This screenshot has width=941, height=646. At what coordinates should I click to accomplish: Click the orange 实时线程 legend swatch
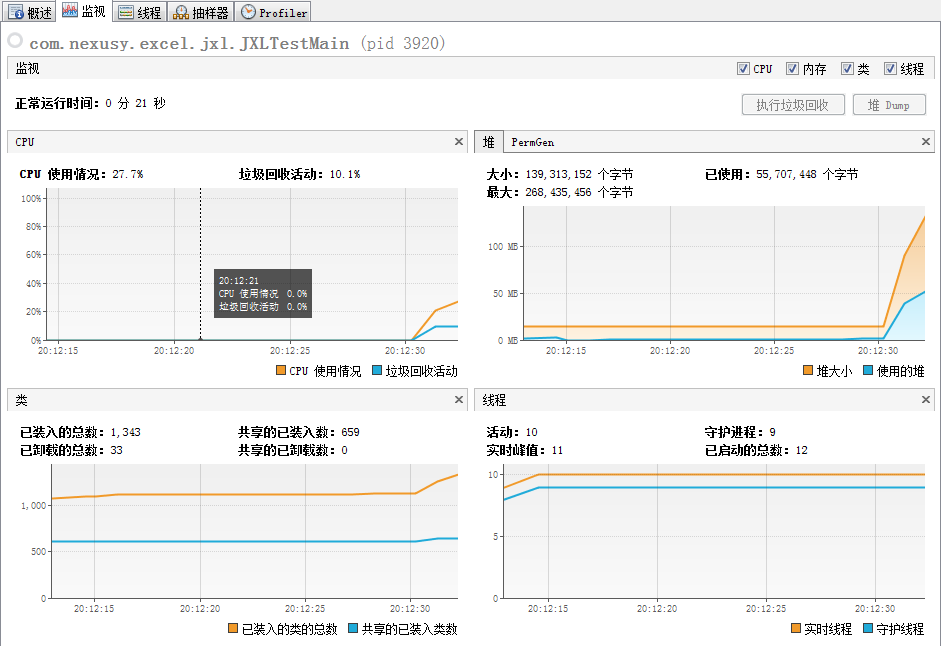click(796, 629)
